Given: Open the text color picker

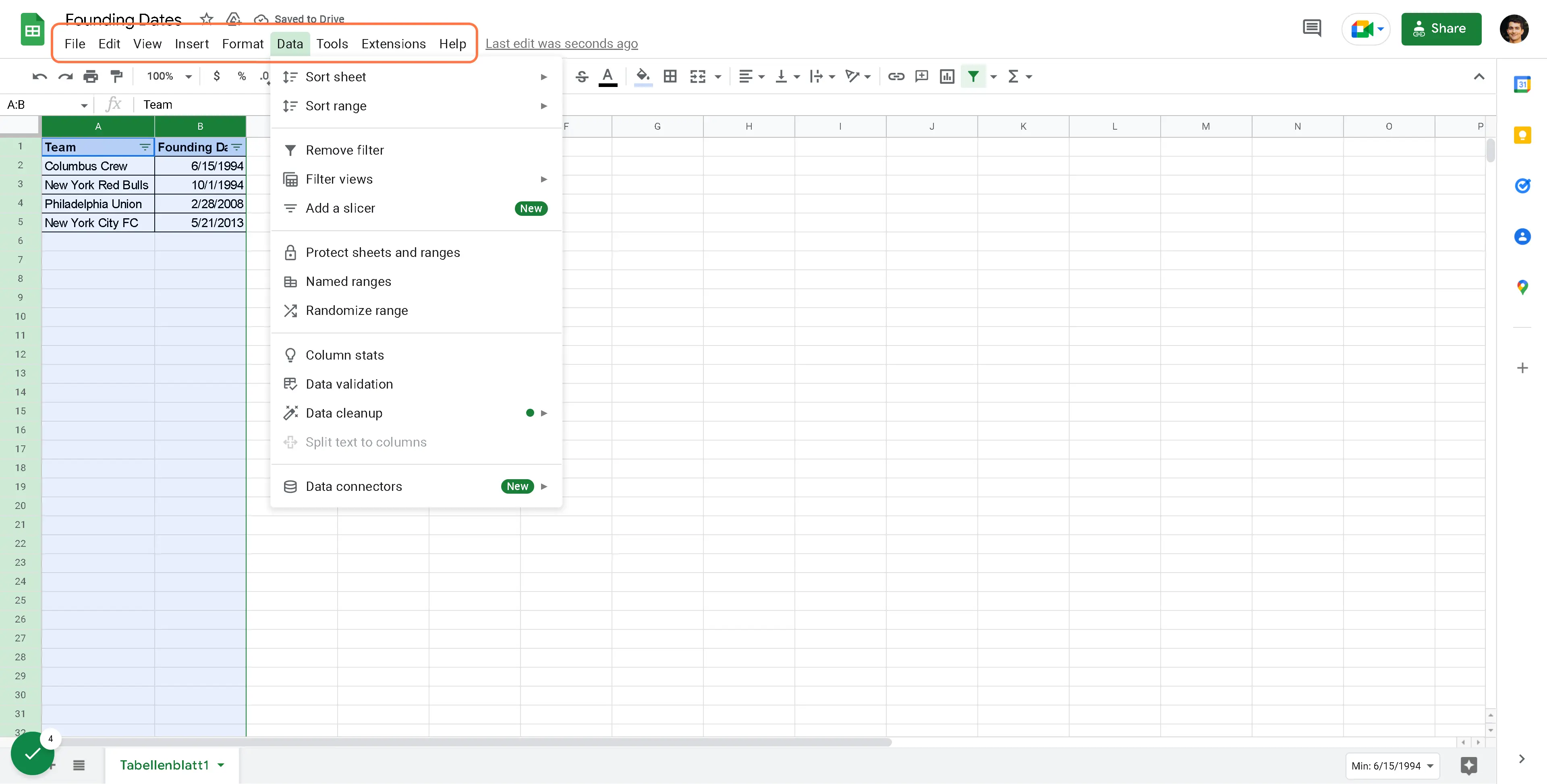Looking at the screenshot, I should tap(608, 76).
